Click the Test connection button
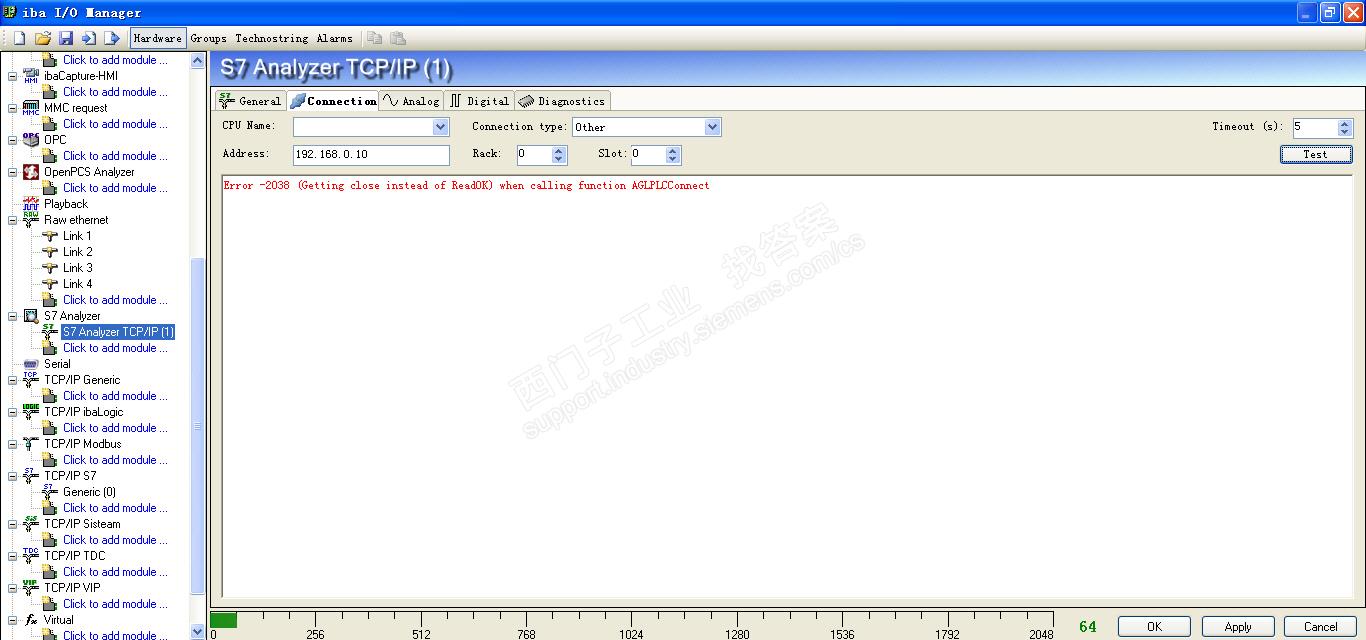1366x640 pixels. [x=1316, y=154]
